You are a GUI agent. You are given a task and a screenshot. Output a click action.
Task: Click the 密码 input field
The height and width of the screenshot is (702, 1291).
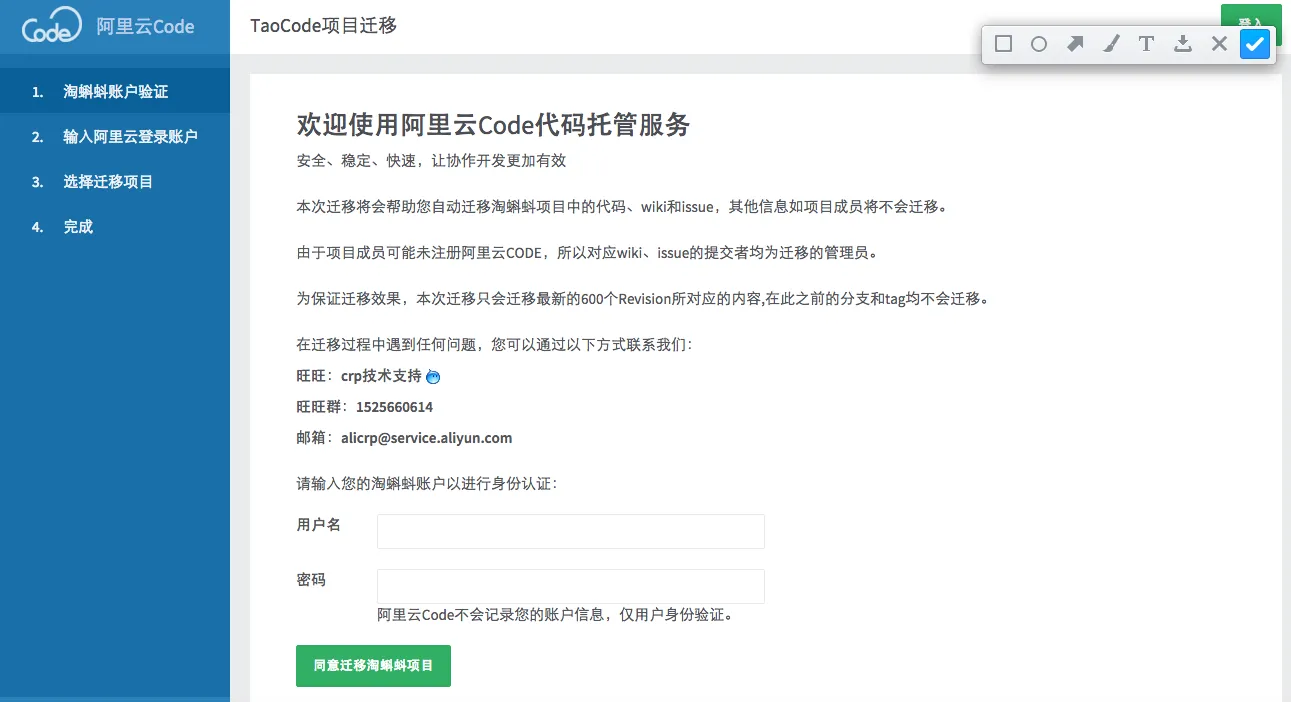(x=570, y=586)
